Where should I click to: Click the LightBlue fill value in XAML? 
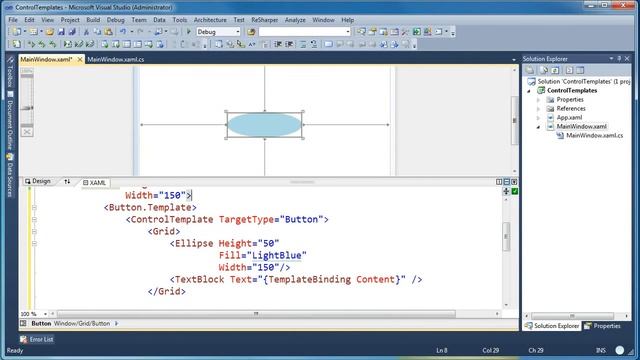(277, 256)
